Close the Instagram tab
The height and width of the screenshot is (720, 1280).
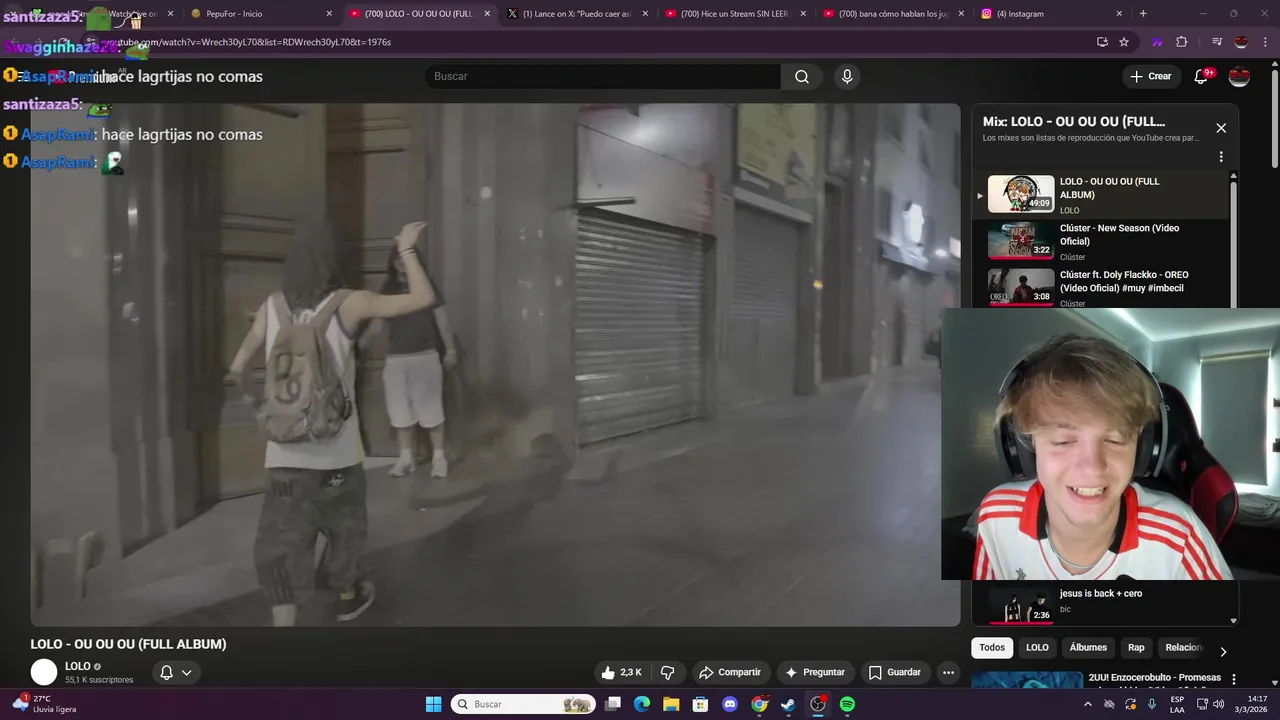tap(1119, 14)
